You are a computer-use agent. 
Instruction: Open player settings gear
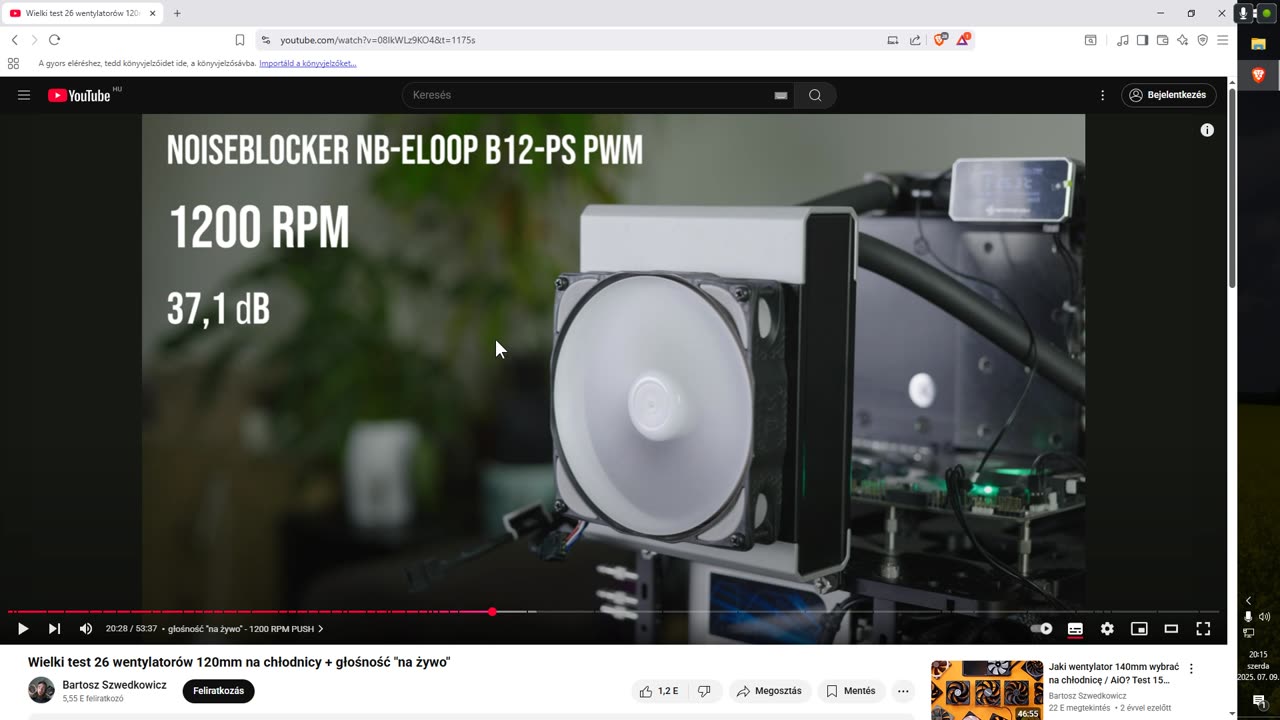pos(1107,629)
